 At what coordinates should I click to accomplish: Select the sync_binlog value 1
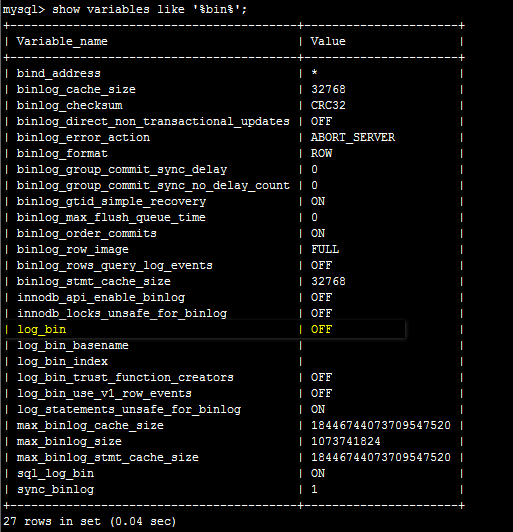[x=315, y=490]
